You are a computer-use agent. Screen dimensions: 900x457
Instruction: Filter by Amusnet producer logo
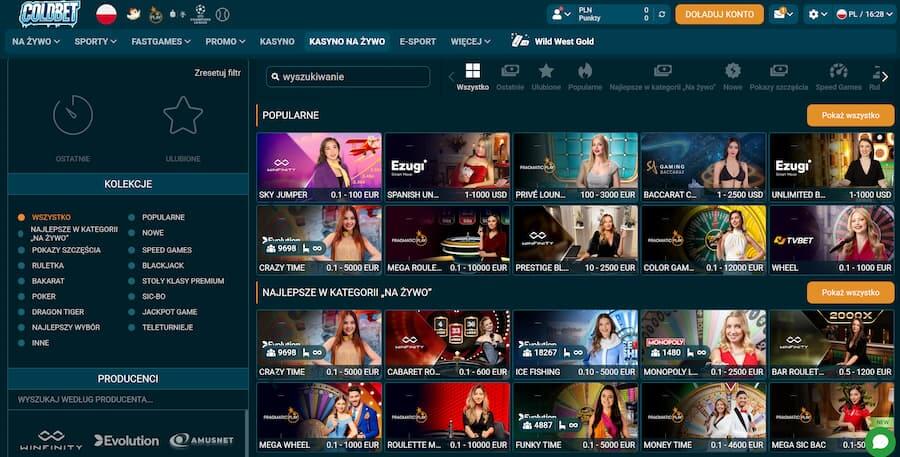tap(201, 441)
